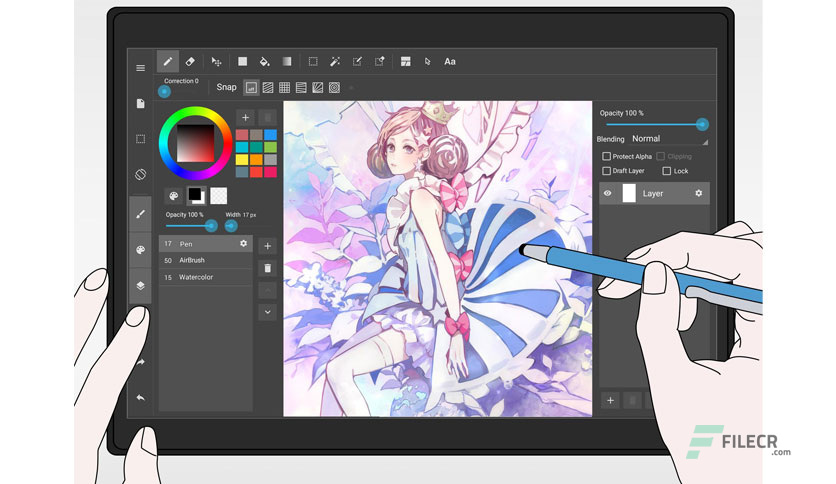Image resolution: width=836 pixels, height=484 pixels.
Task: Select the AirBrush brush
Action: coord(206,260)
